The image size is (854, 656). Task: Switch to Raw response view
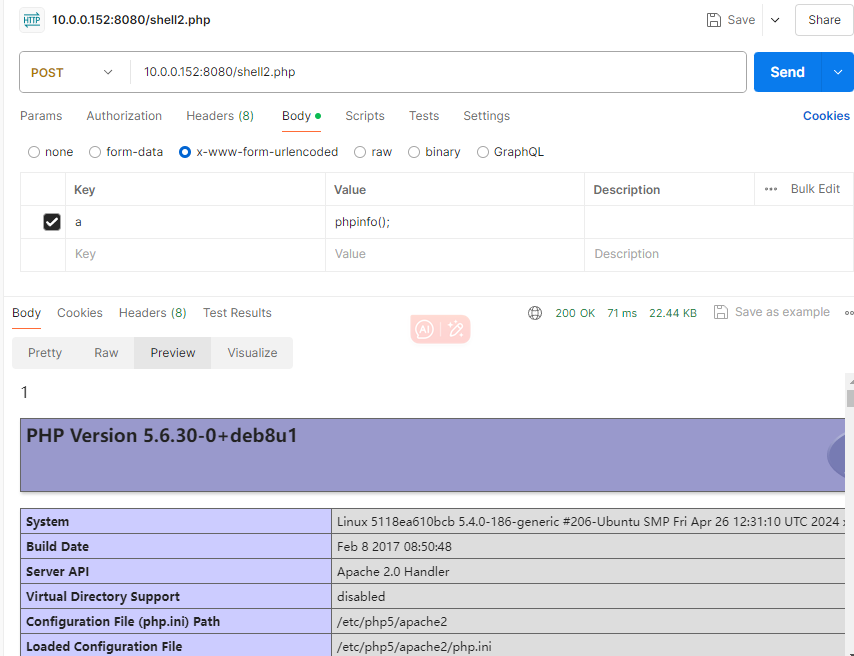(106, 353)
